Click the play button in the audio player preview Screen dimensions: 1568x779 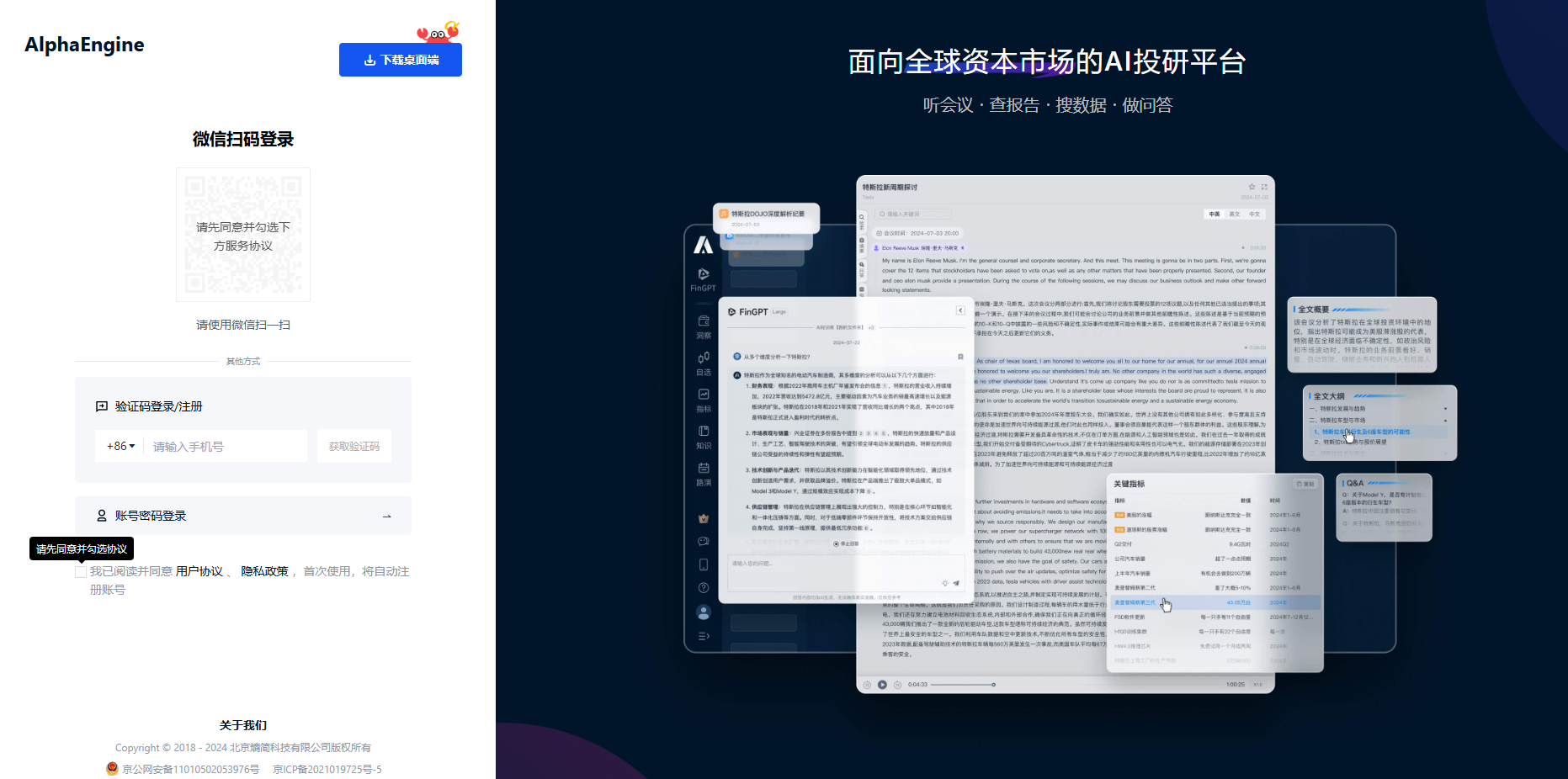[882, 685]
